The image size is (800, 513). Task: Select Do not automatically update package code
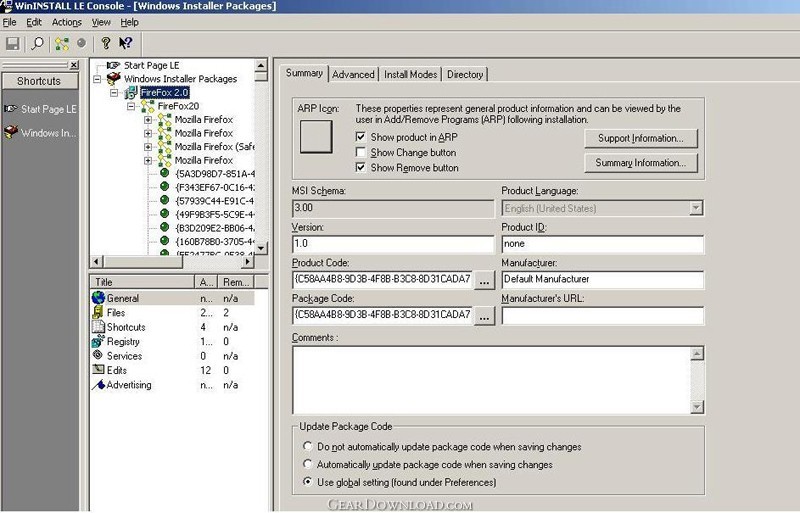click(307, 446)
